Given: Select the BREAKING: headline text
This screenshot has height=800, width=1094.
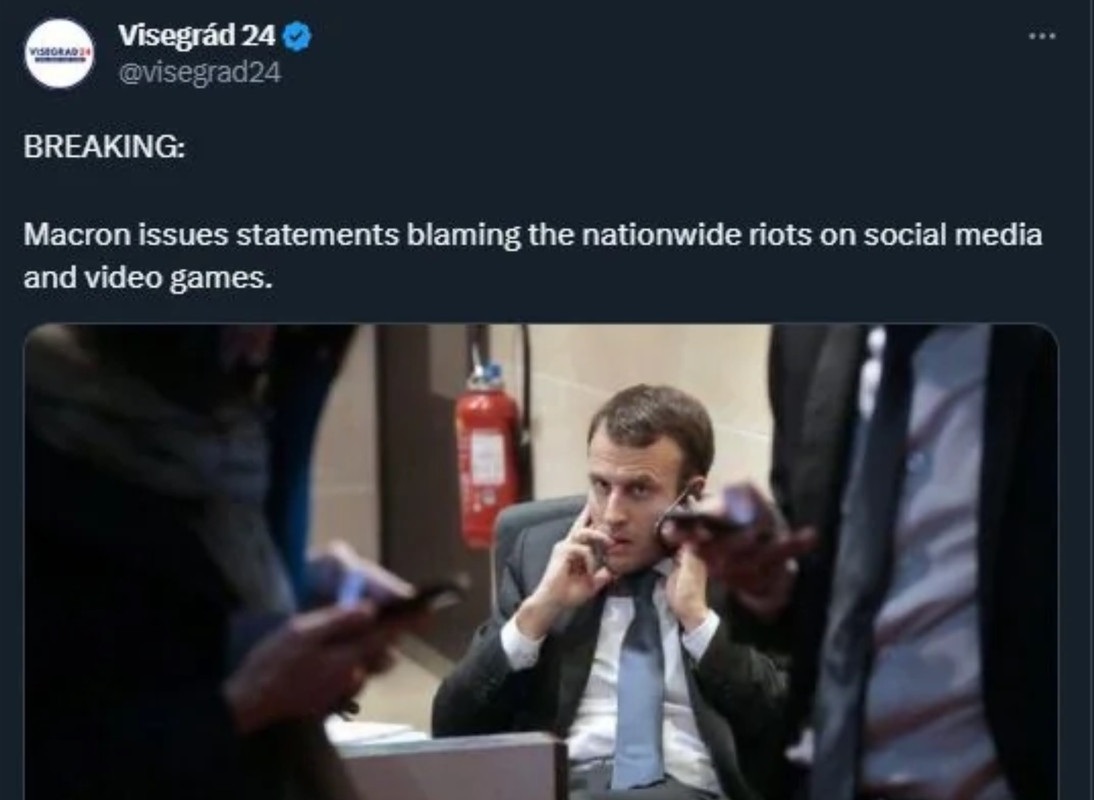Looking at the screenshot, I should coord(105,146).
